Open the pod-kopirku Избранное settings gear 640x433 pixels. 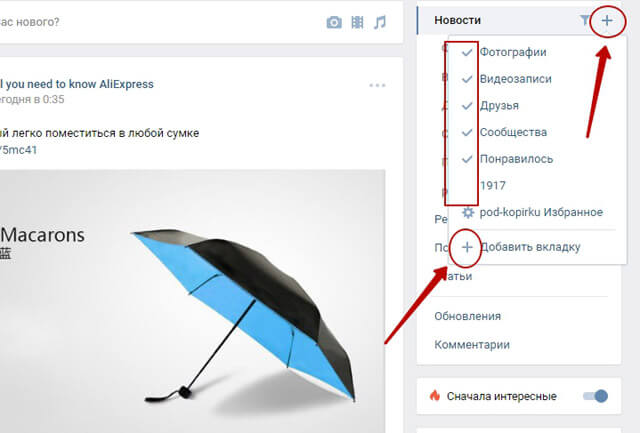click(x=468, y=212)
